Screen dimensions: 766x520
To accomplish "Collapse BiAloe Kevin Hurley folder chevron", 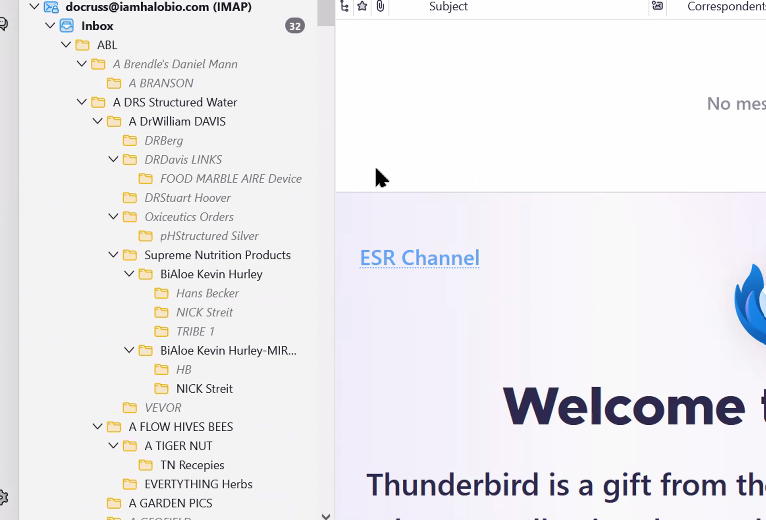I will point(129,273).
